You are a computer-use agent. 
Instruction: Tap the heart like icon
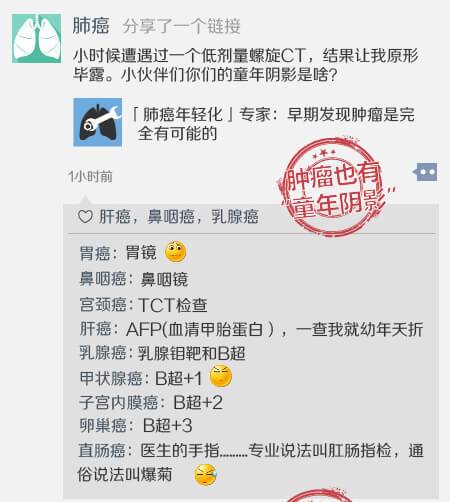[x=85, y=216]
